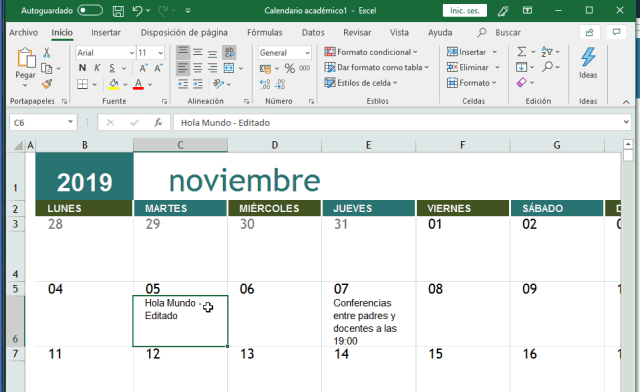Viewport: 640px width, 392px height.
Task: Align text to middle vertically
Action: 198,52
